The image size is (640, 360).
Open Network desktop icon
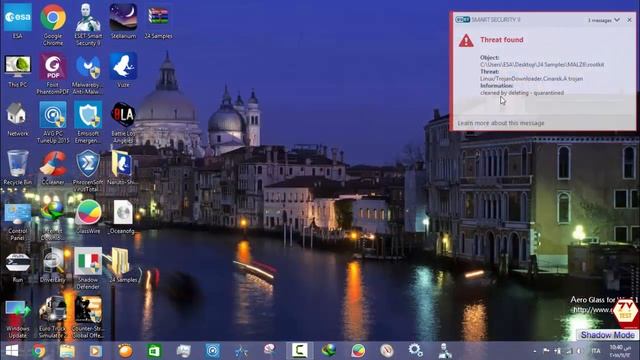tap(18, 119)
